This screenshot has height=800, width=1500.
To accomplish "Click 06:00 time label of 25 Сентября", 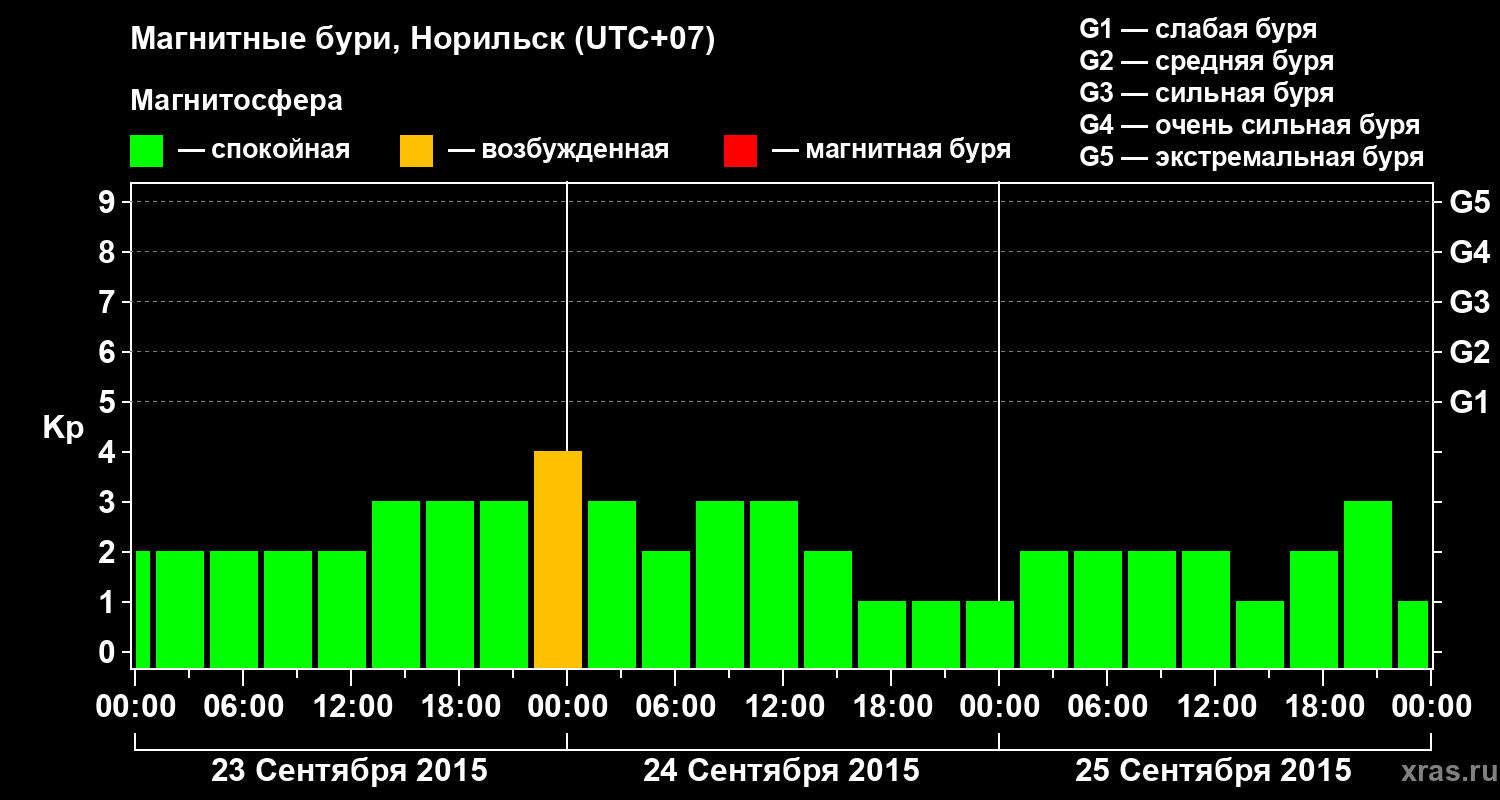I will coord(1107,707).
